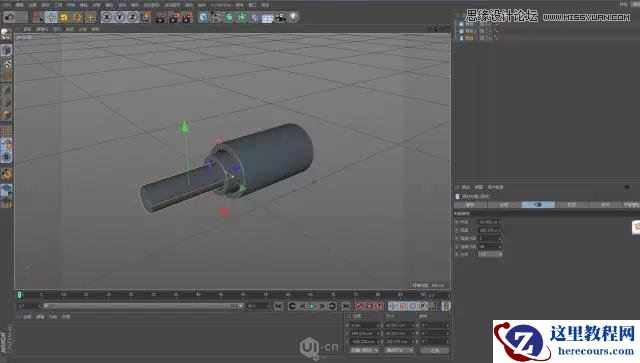Toggle the coordinate system icon
This screenshot has width=640, height=363.
pos(146,17)
